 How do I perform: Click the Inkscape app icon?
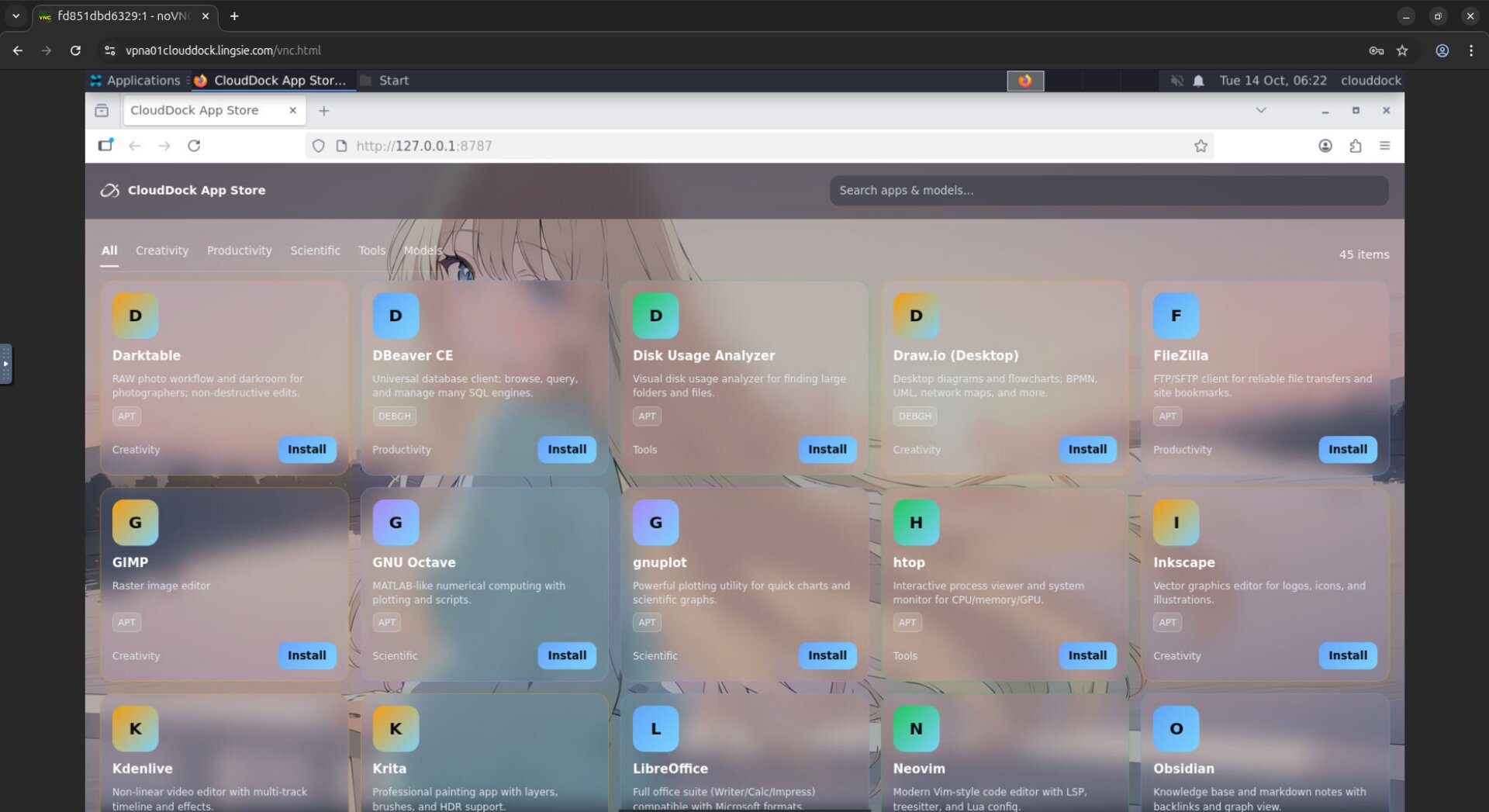[1176, 522]
